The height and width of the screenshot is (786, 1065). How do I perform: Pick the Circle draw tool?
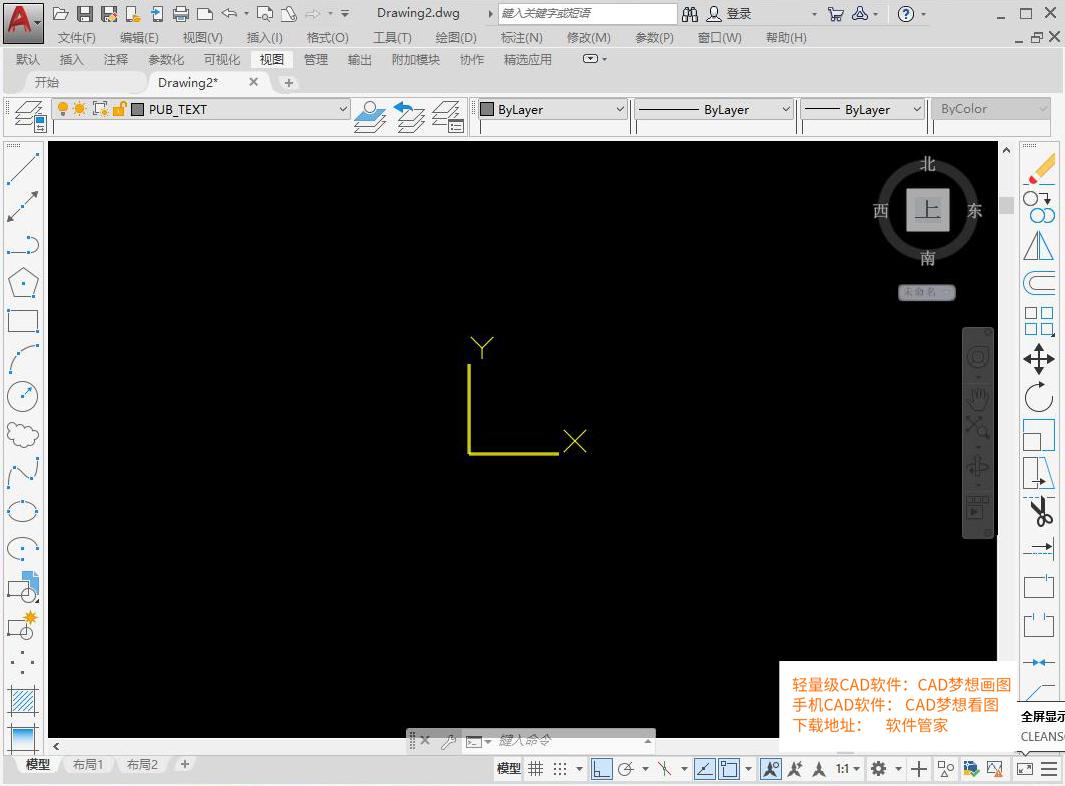pos(23,397)
